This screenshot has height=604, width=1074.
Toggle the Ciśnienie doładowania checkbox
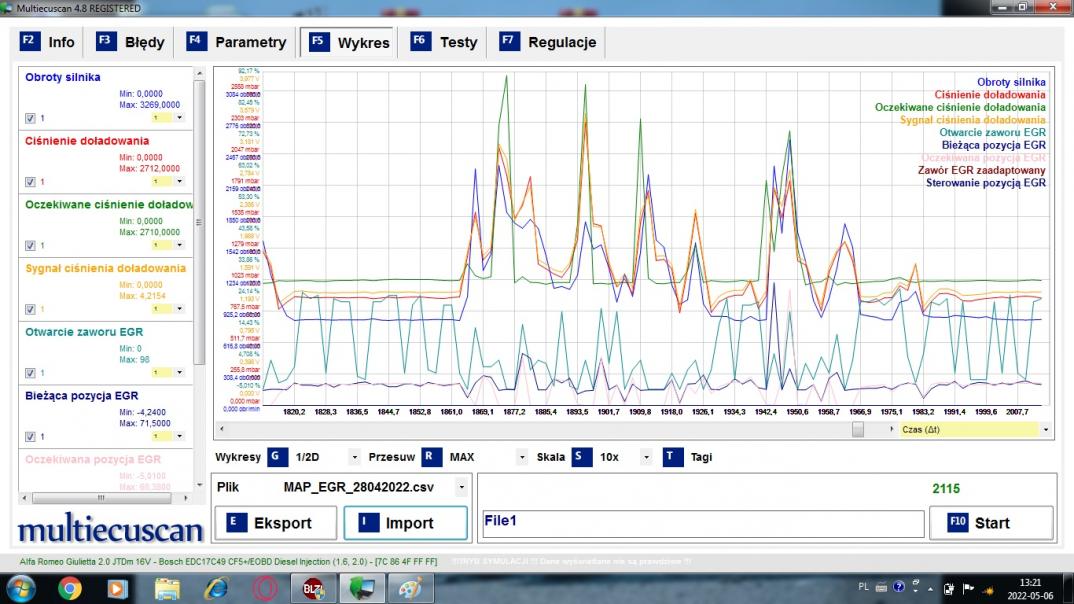click(x=30, y=182)
